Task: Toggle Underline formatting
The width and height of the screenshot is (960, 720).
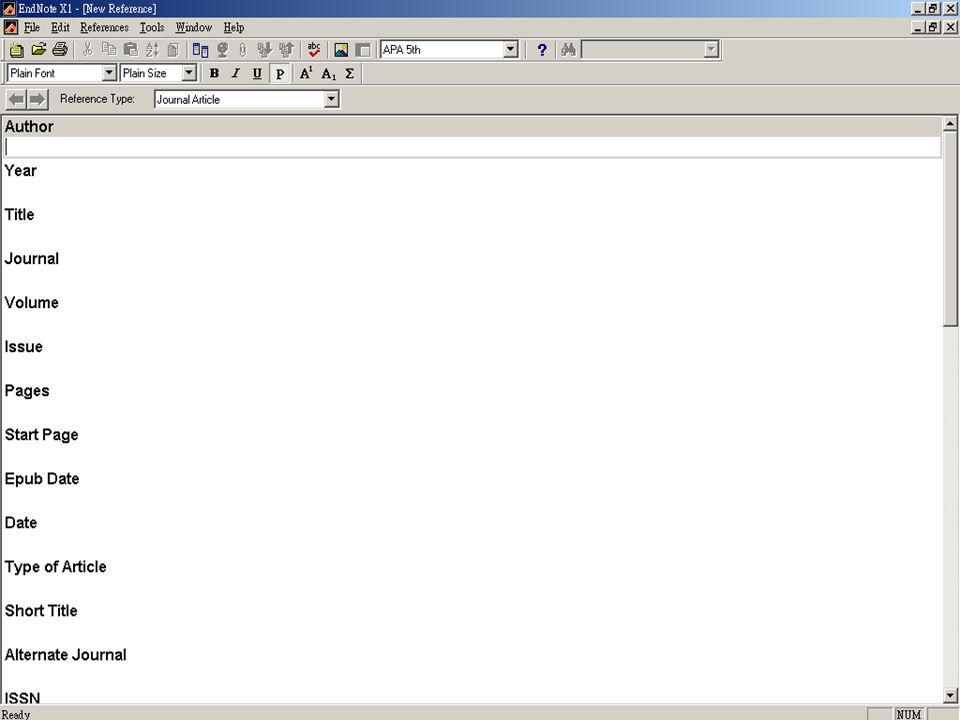Action: click(257, 73)
